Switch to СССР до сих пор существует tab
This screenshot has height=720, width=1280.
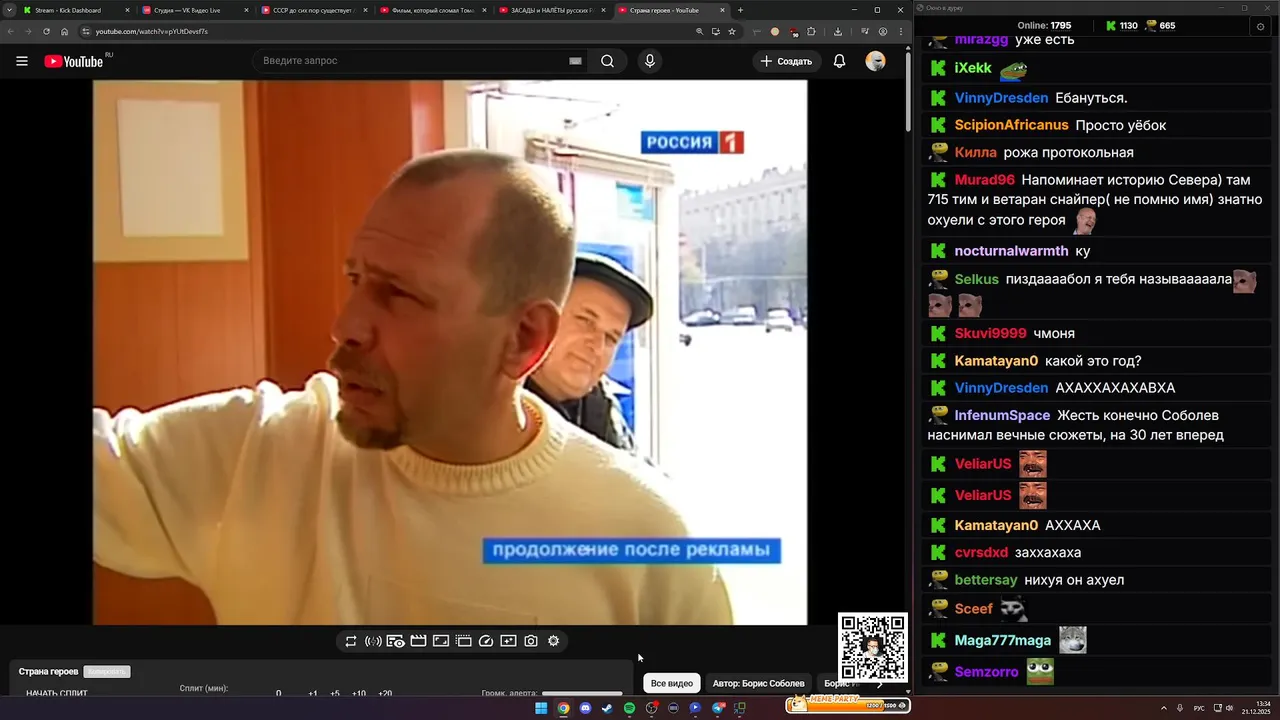click(x=313, y=10)
